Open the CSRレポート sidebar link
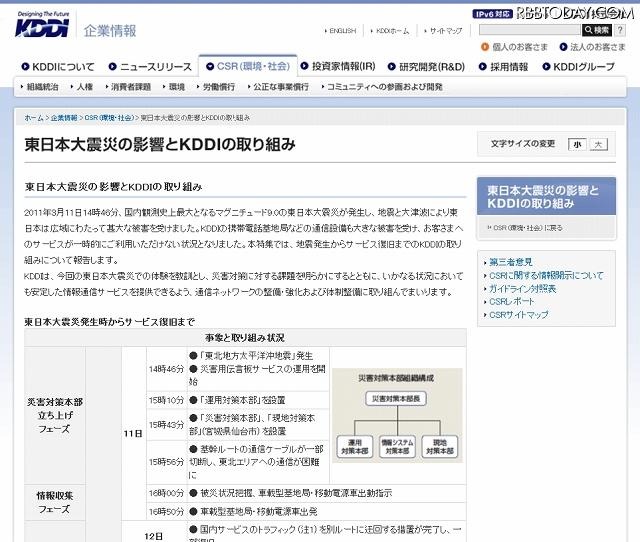 [514, 301]
